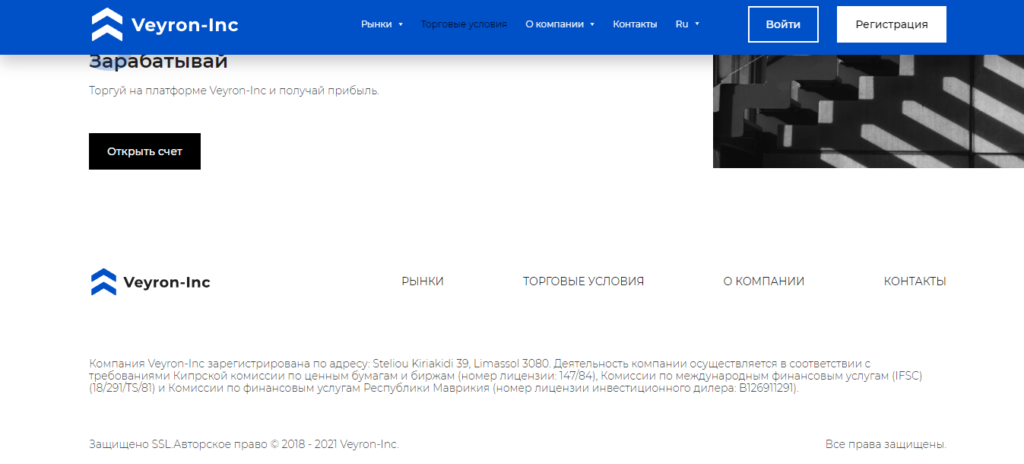Click the Войти button
1024x464 pixels.
pyautogui.click(x=783, y=24)
